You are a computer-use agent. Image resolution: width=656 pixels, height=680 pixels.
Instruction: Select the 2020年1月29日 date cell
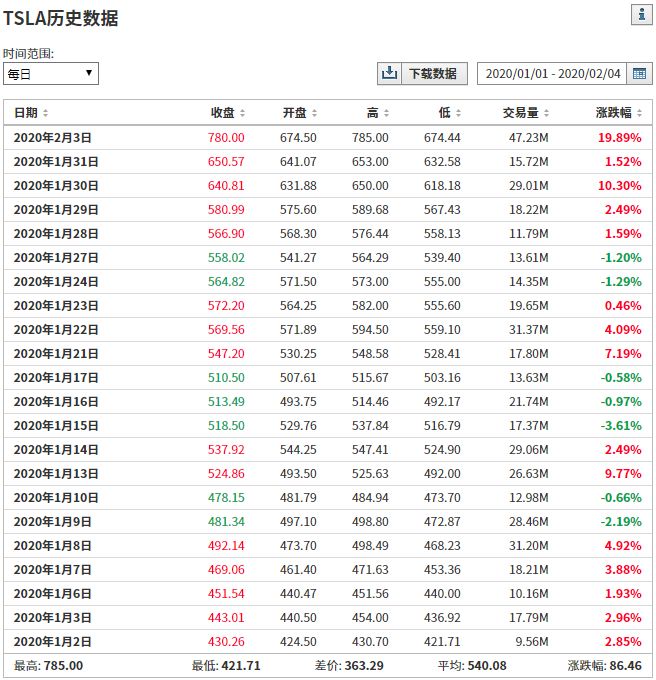tap(56, 210)
